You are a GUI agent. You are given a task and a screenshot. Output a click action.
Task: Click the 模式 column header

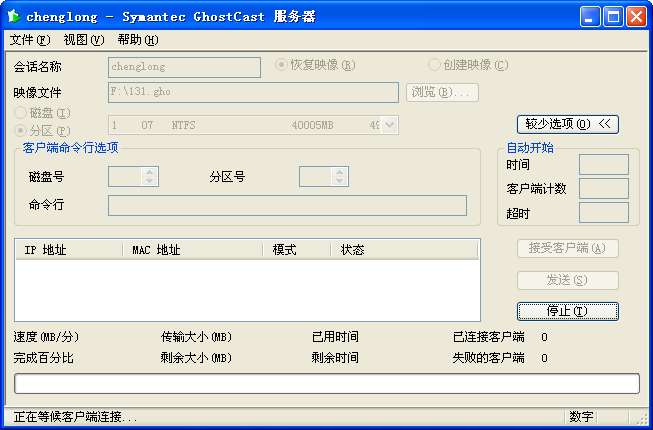click(297, 250)
